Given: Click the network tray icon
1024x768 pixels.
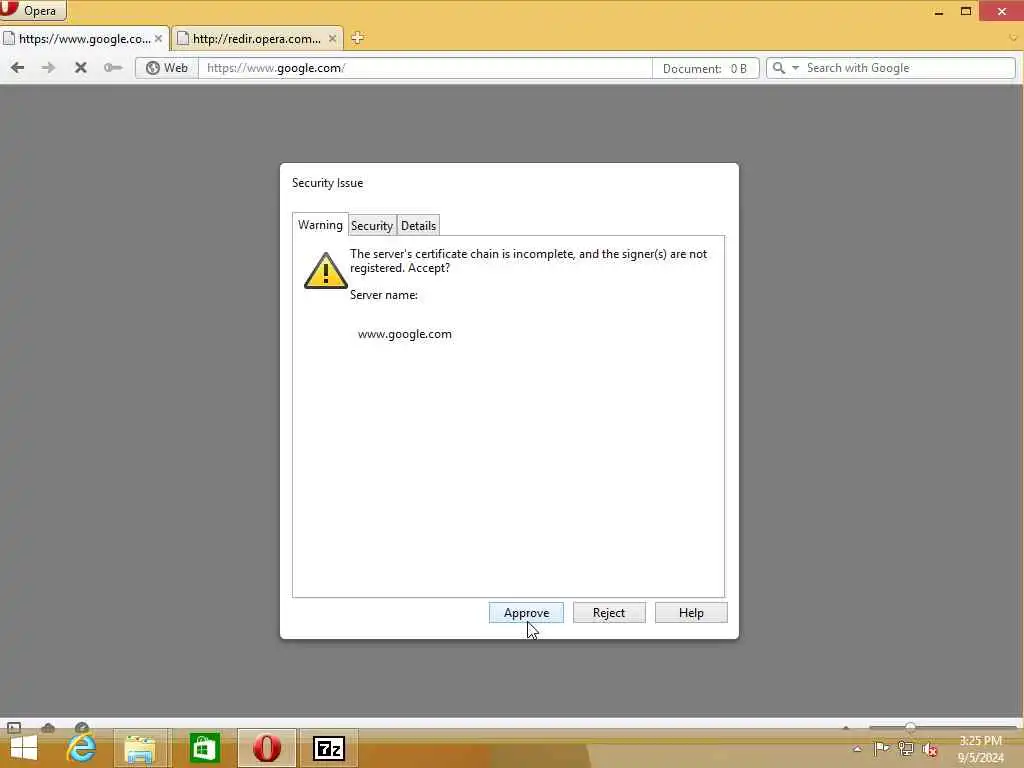Looking at the screenshot, I should (905, 748).
